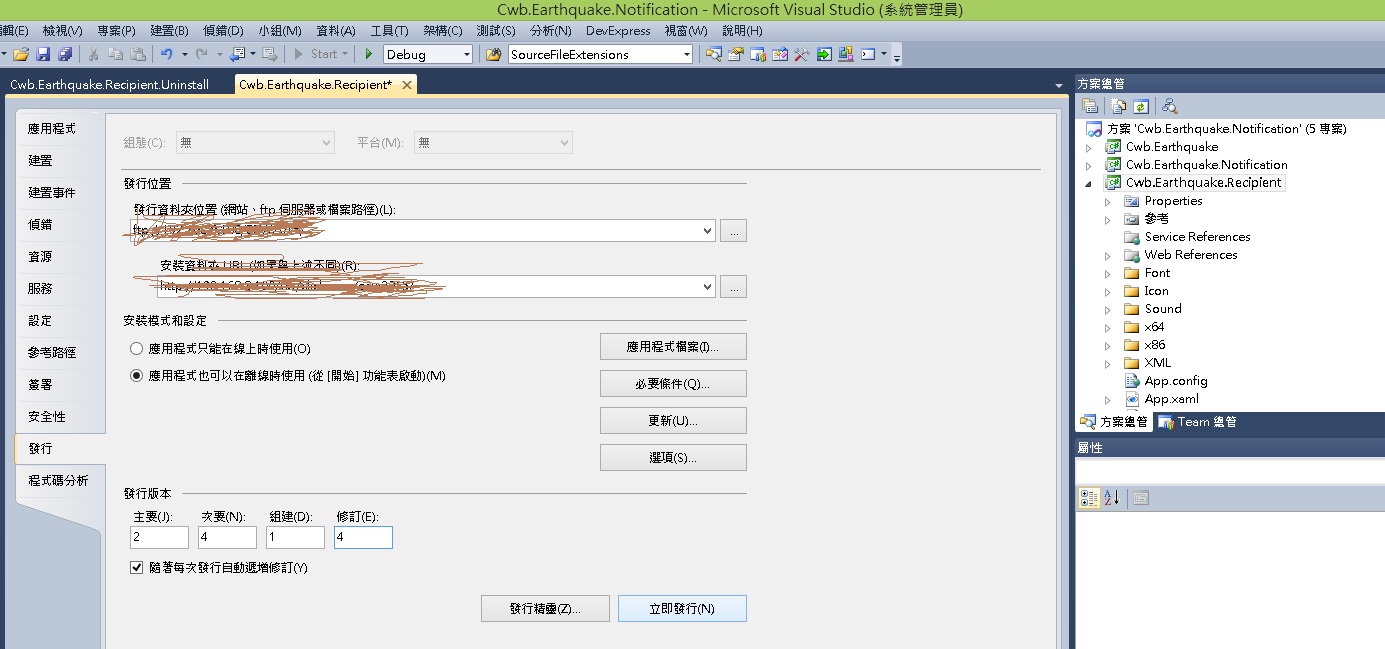Select the x64 folder in Solution Explorer
The width and height of the screenshot is (1385, 649).
click(1154, 327)
